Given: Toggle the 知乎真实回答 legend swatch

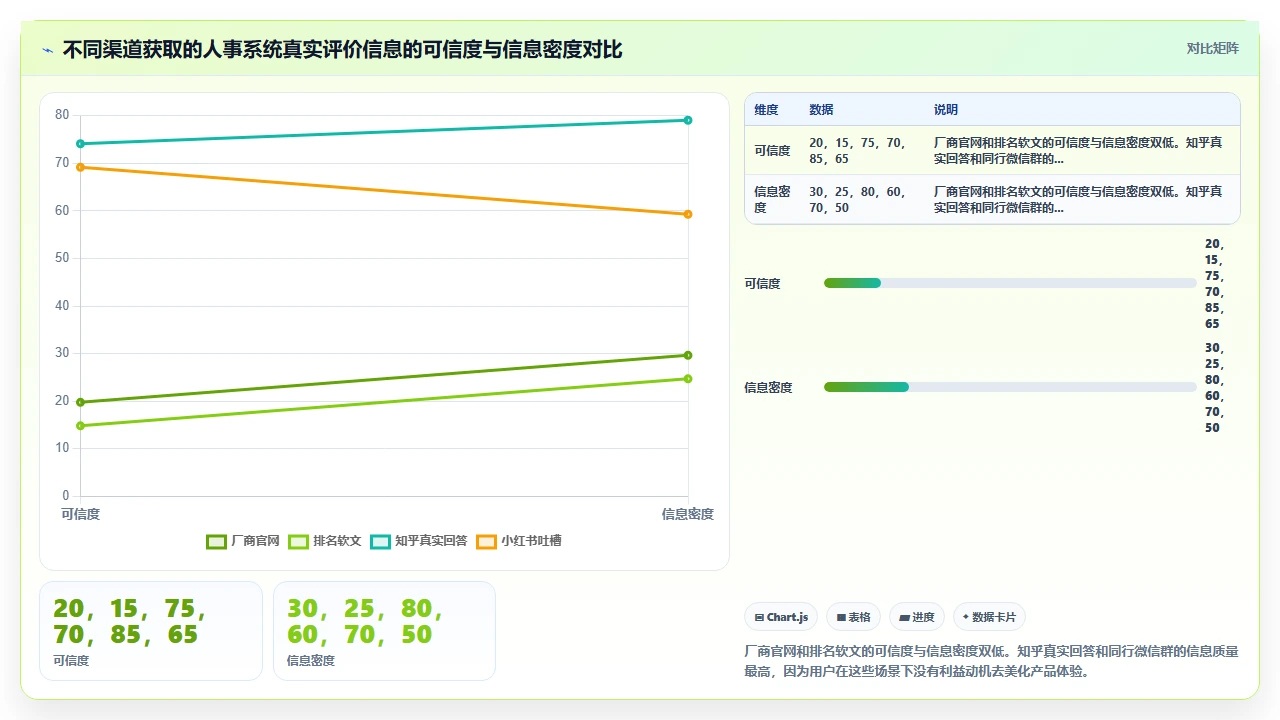Looking at the screenshot, I should pyautogui.click(x=380, y=541).
